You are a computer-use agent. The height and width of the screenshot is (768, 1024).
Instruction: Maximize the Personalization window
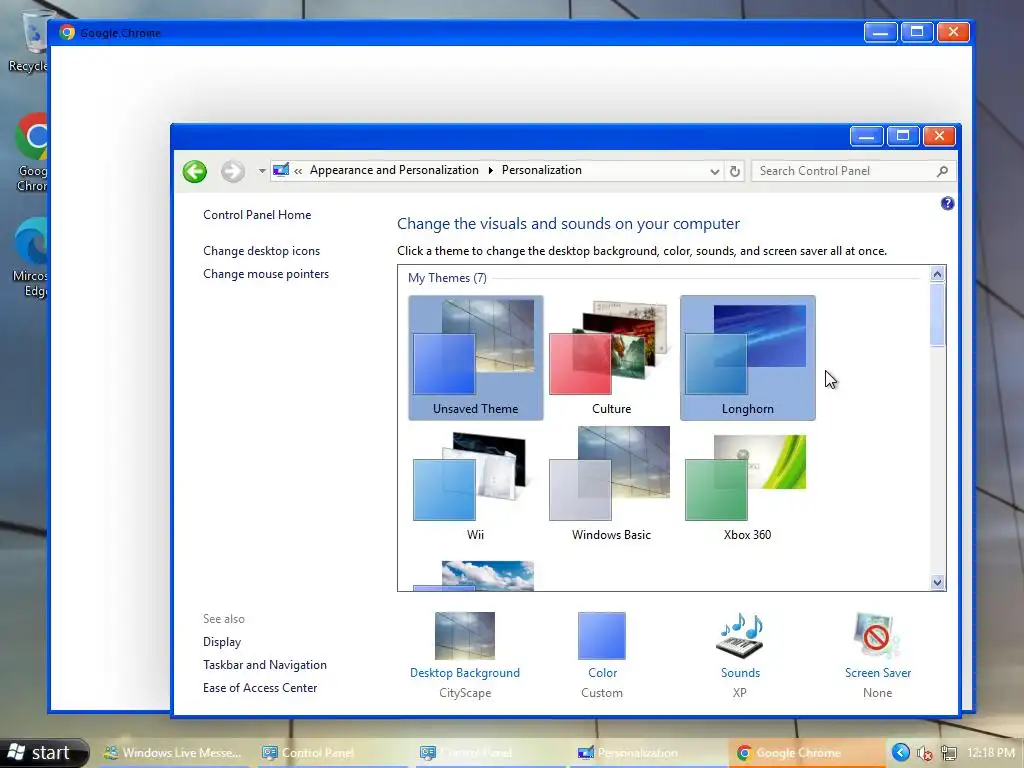pos(903,136)
